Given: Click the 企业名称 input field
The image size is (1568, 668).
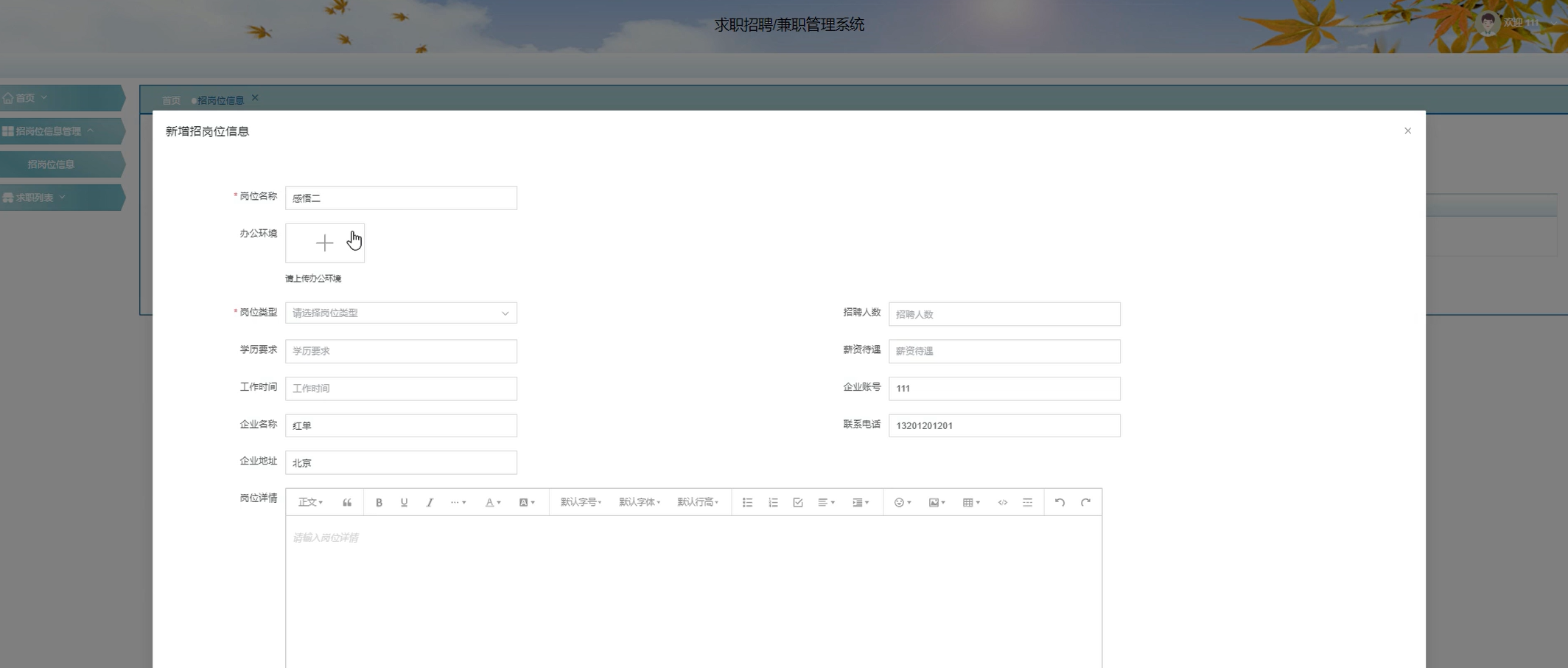Looking at the screenshot, I should coord(401,425).
